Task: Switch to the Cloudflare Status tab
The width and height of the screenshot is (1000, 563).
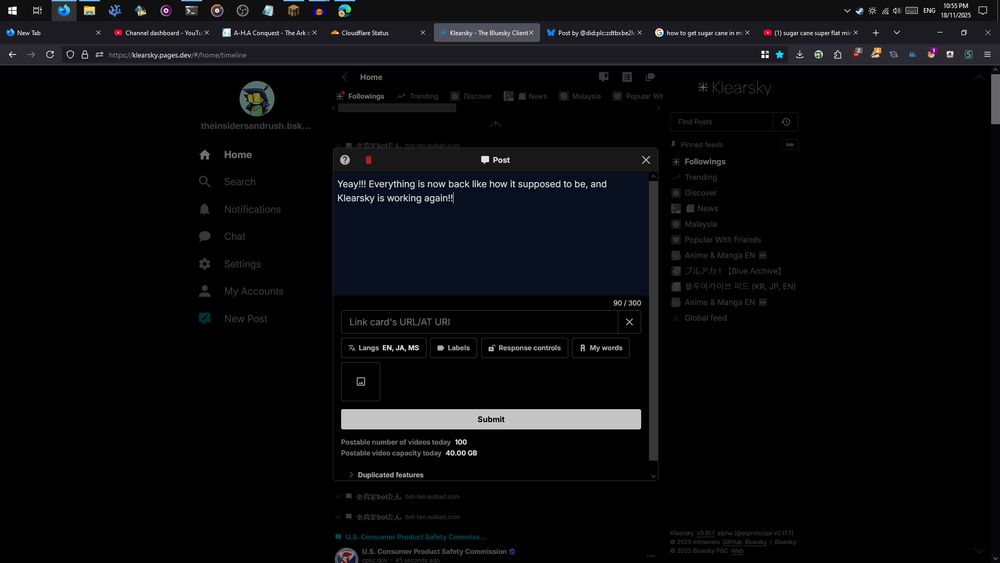Action: click(x=376, y=33)
